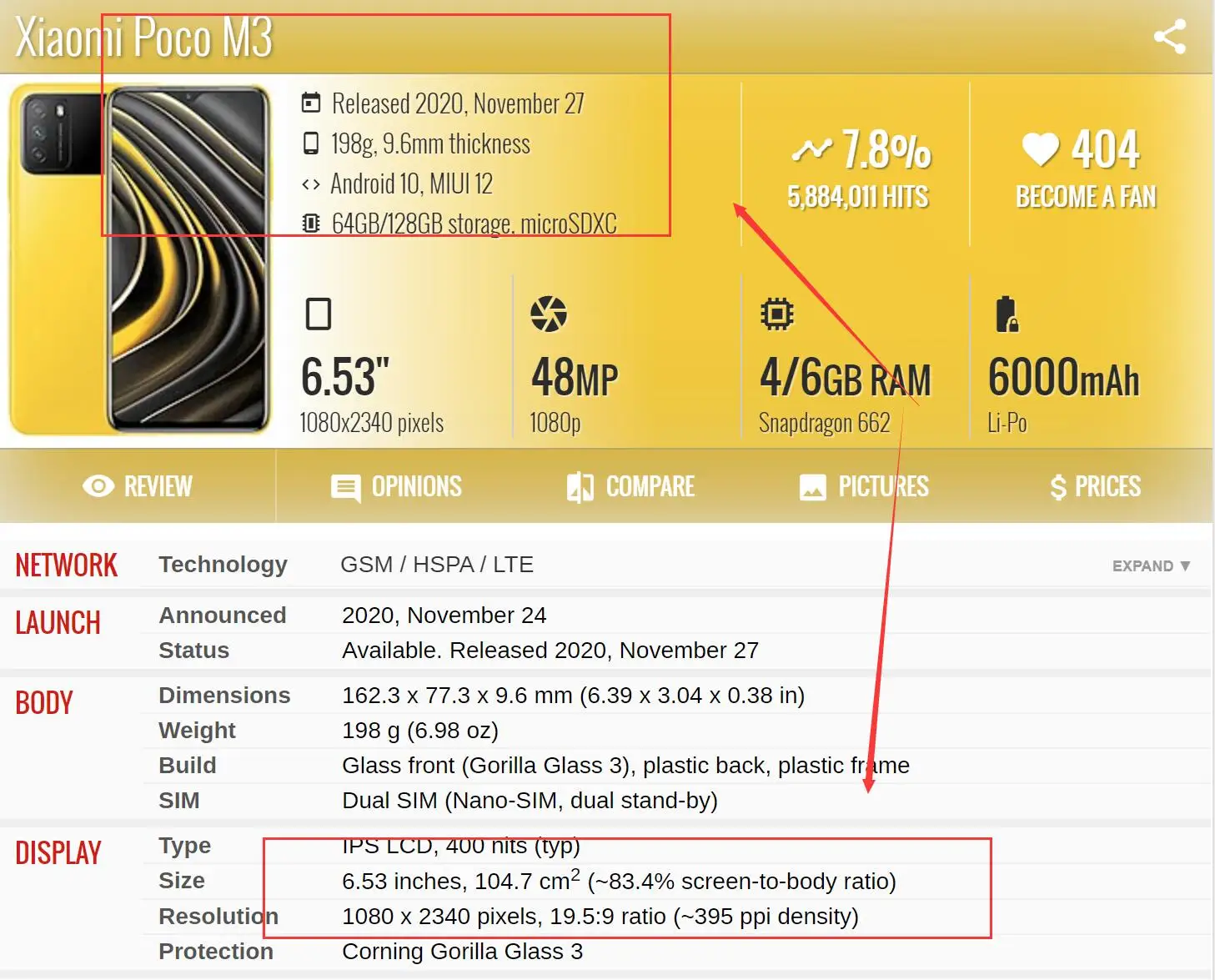The width and height of the screenshot is (1215, 980).
Task: Click the Display section heading
Action: 58,853
